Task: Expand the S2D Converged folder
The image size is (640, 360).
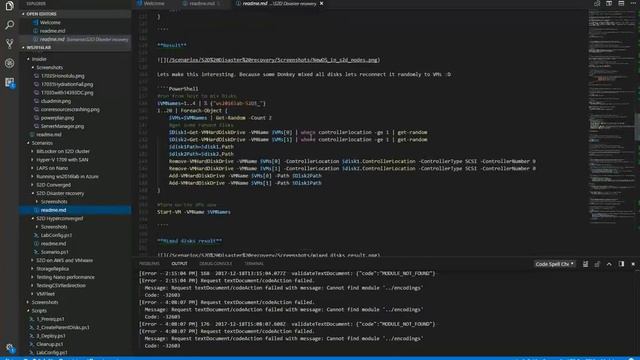Action: (53, 185)
